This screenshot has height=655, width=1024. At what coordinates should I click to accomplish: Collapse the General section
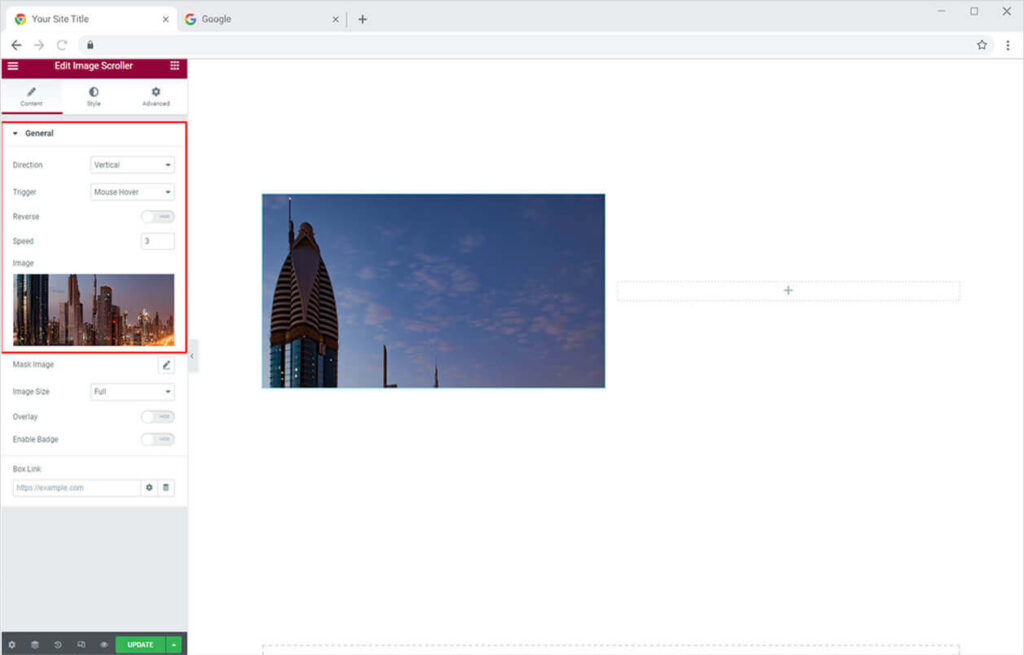38,133
